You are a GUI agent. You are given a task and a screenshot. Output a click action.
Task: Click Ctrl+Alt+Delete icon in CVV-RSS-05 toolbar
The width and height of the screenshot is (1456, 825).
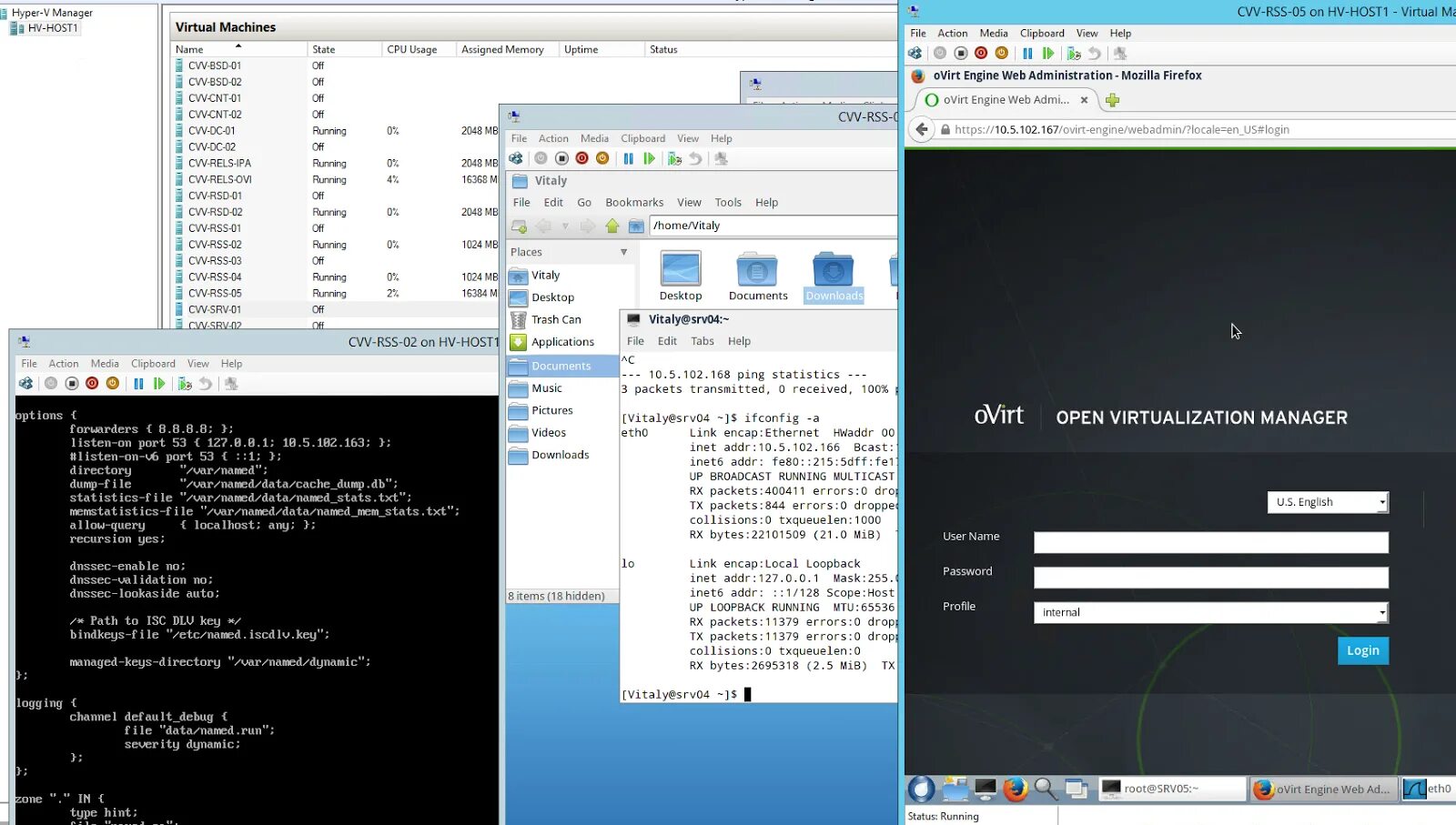[x=915, y=54]
